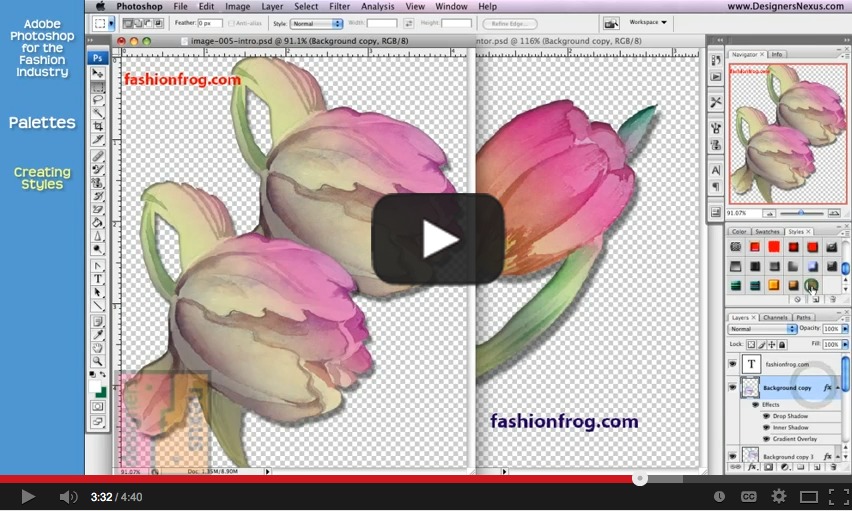Enter fullscreen video mode

(839, 496)
